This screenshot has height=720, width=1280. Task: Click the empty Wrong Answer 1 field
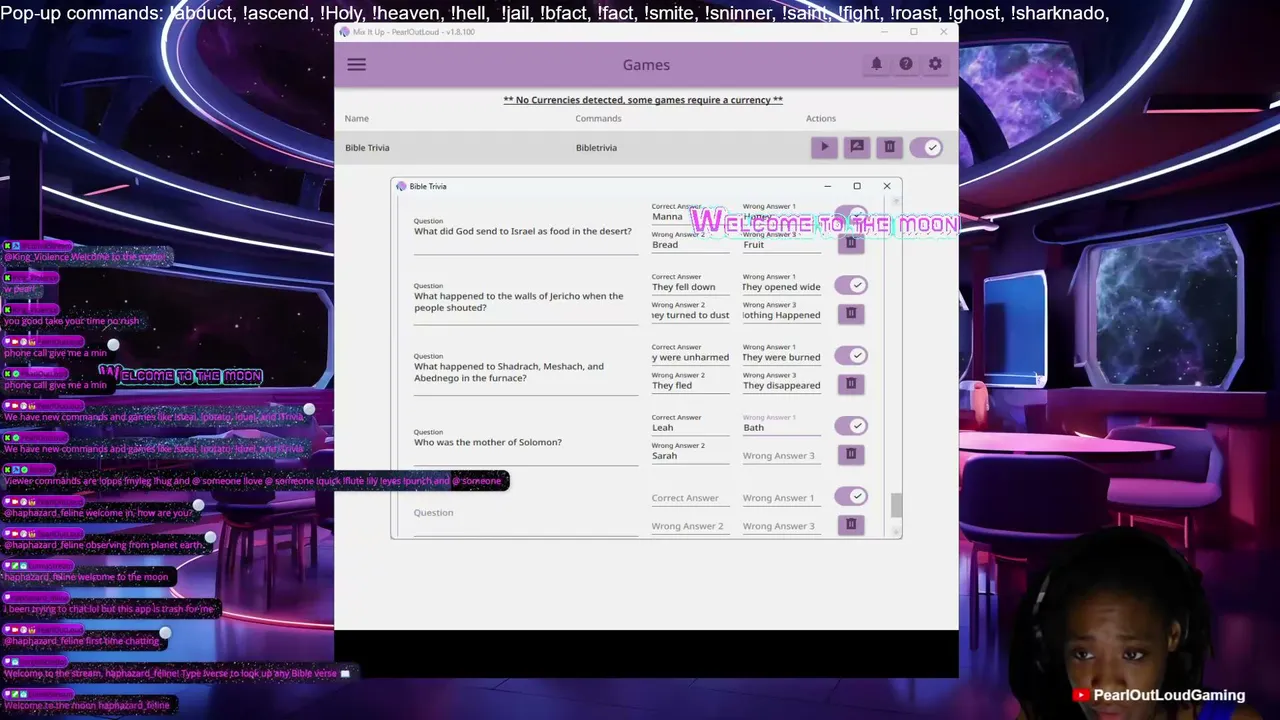pyautogui.click(x=781, y=498)
